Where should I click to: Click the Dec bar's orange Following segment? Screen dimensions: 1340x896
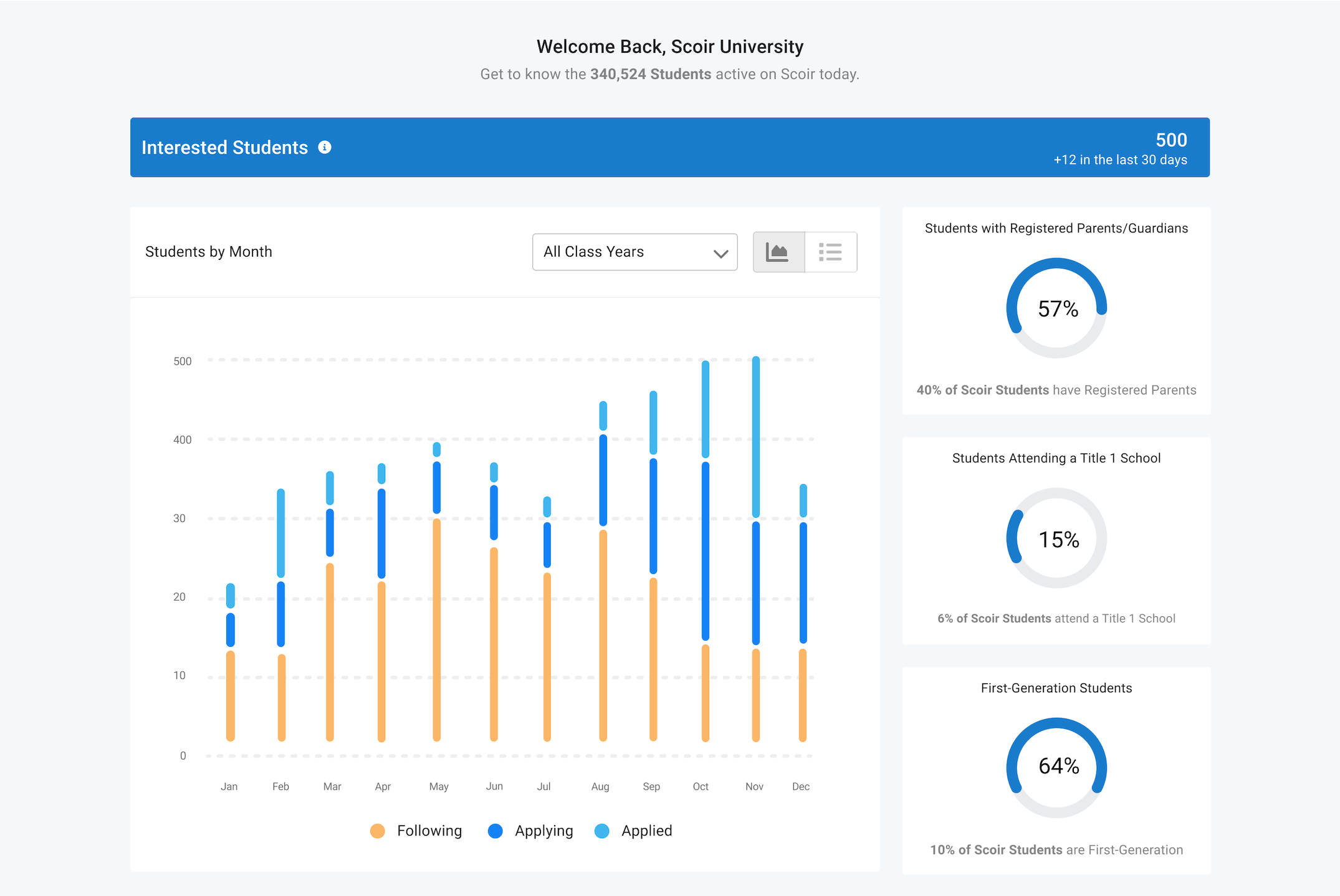pyautogui.click(x=803, y=695)
